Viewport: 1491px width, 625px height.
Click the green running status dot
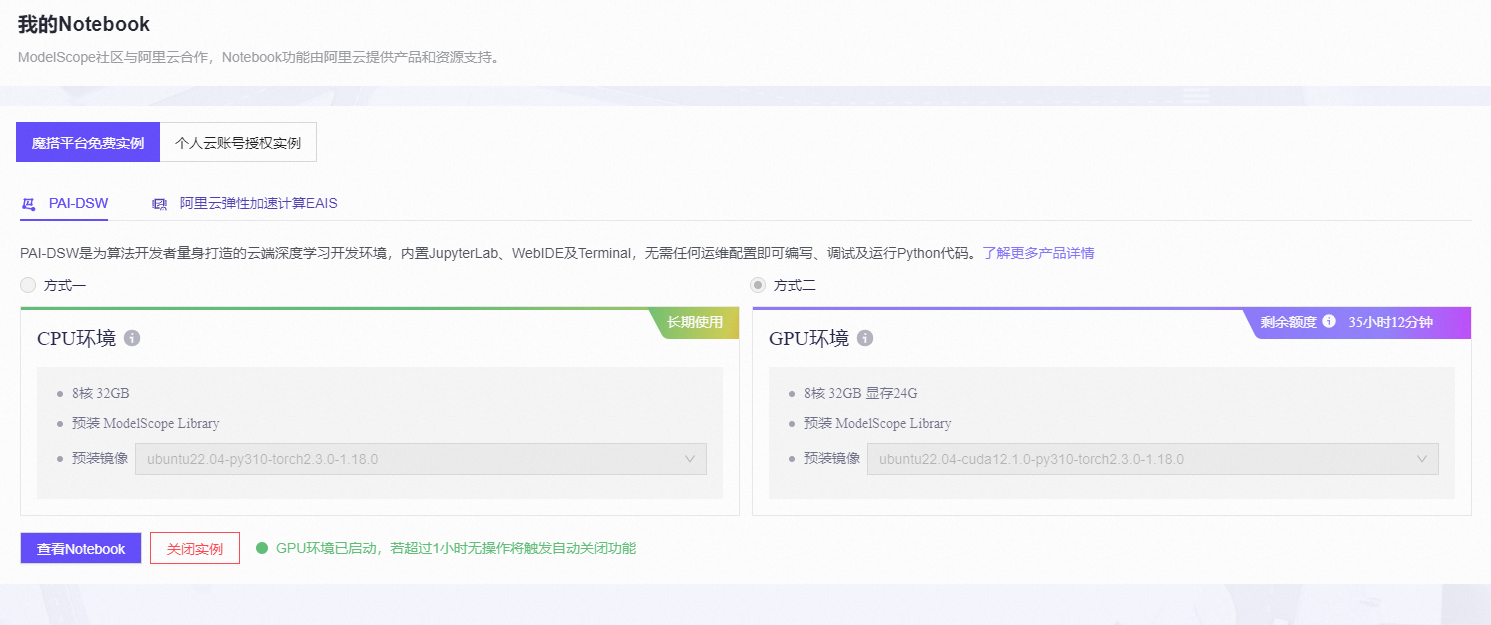pyautogui.click(x=263, y=548)
